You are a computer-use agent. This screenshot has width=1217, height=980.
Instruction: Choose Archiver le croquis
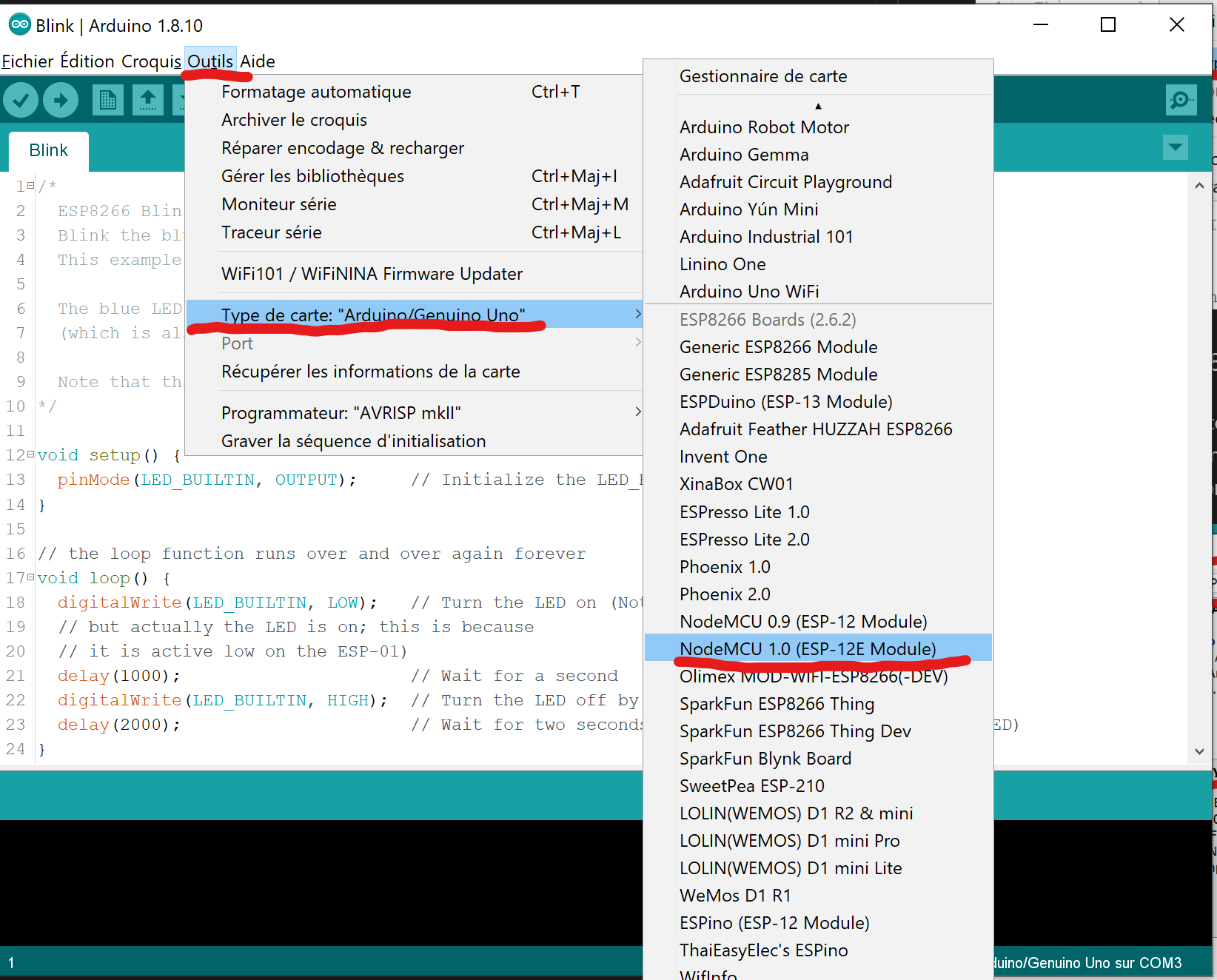tap(415, 120)
